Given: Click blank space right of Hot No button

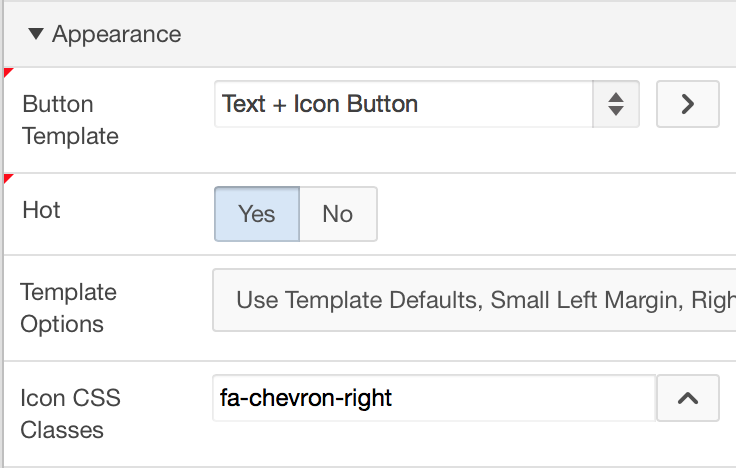Looking at the screenshot, I should [x=550, y=214].
